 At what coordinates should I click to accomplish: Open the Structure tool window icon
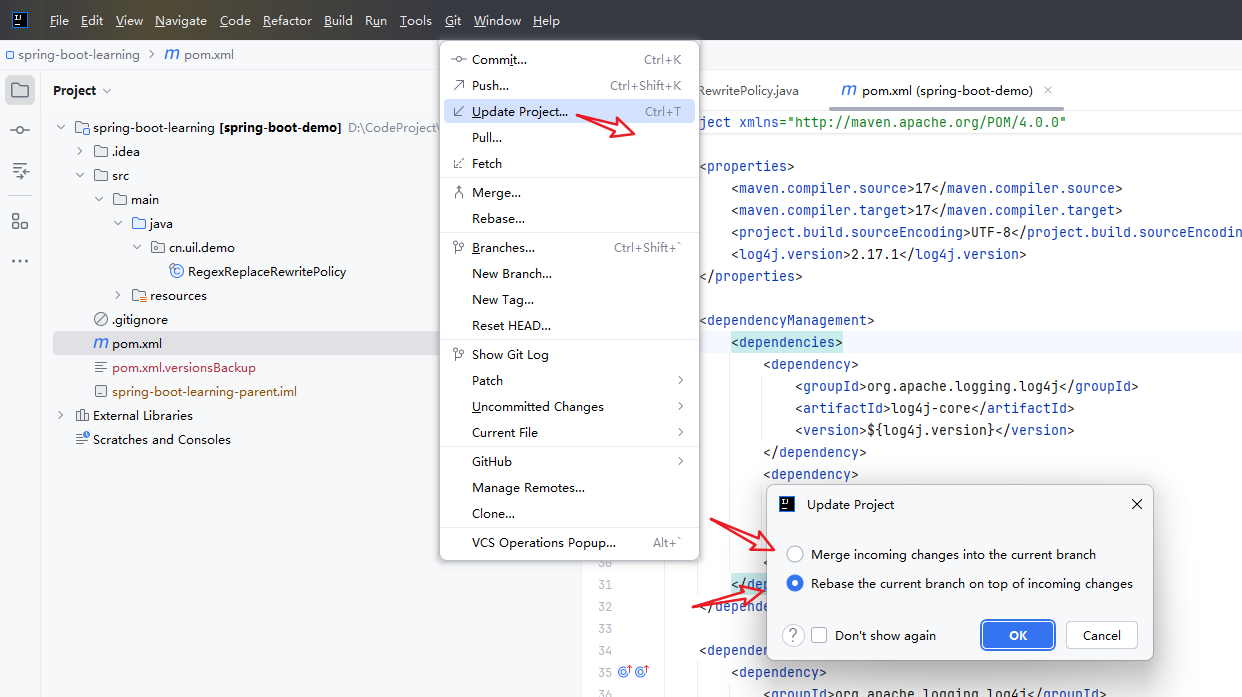pos(20,221)
